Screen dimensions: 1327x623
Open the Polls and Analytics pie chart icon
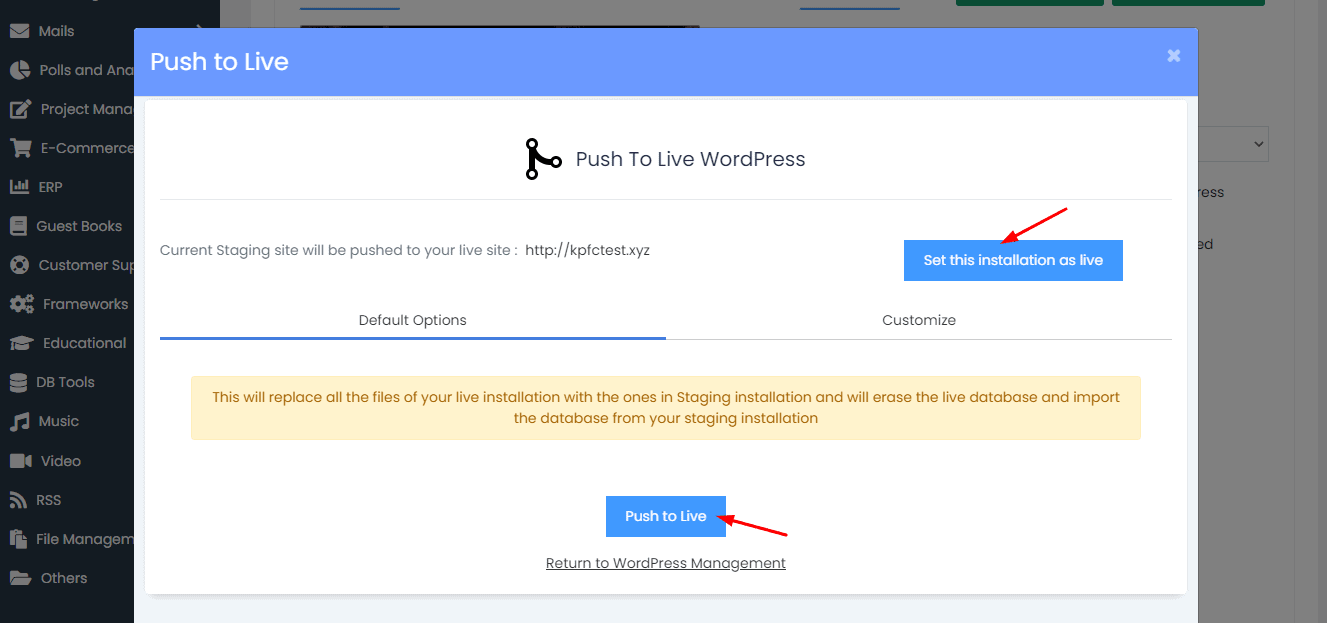pyautogui.click(x=20, y=70)
